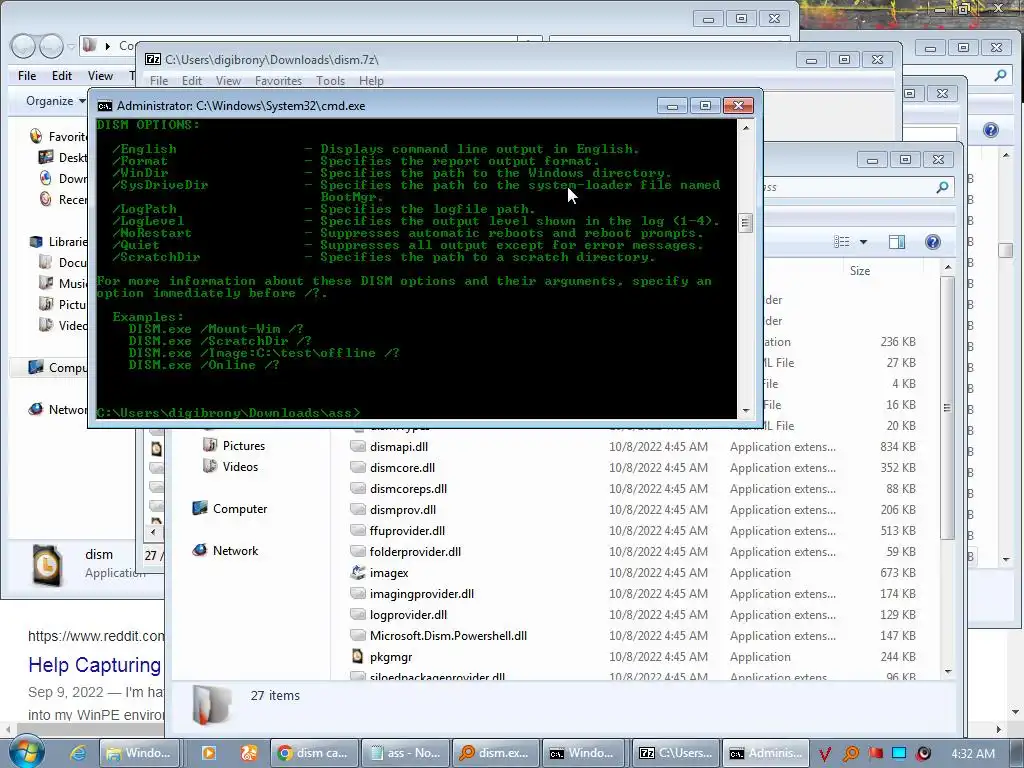Click help icon in right background window

tap(991, 130)
